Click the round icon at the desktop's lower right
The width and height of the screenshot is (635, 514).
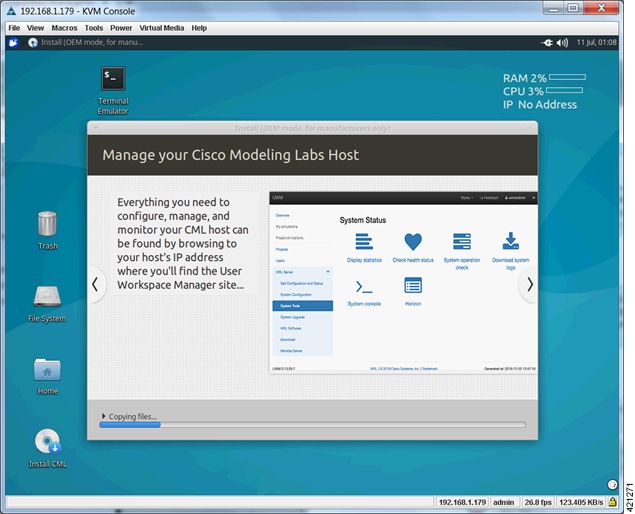(x=612, y=484)
